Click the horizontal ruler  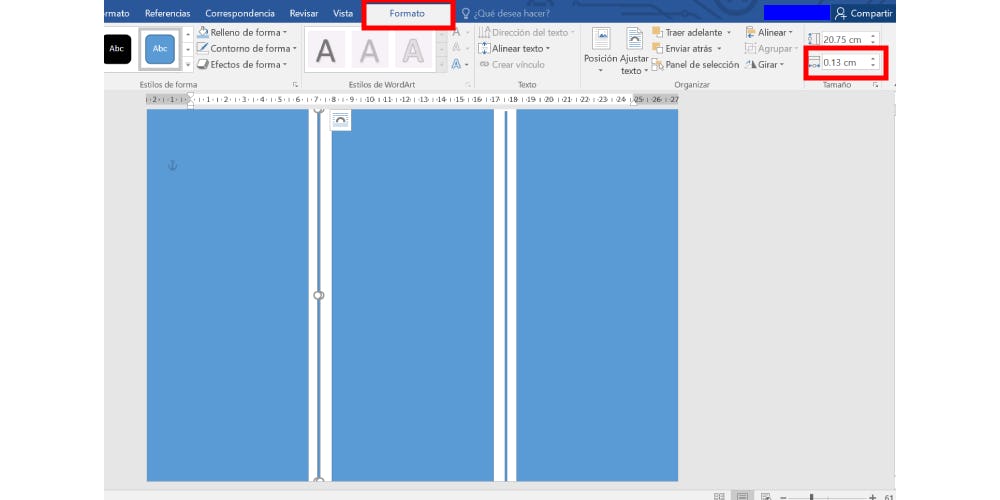(412, 99)
